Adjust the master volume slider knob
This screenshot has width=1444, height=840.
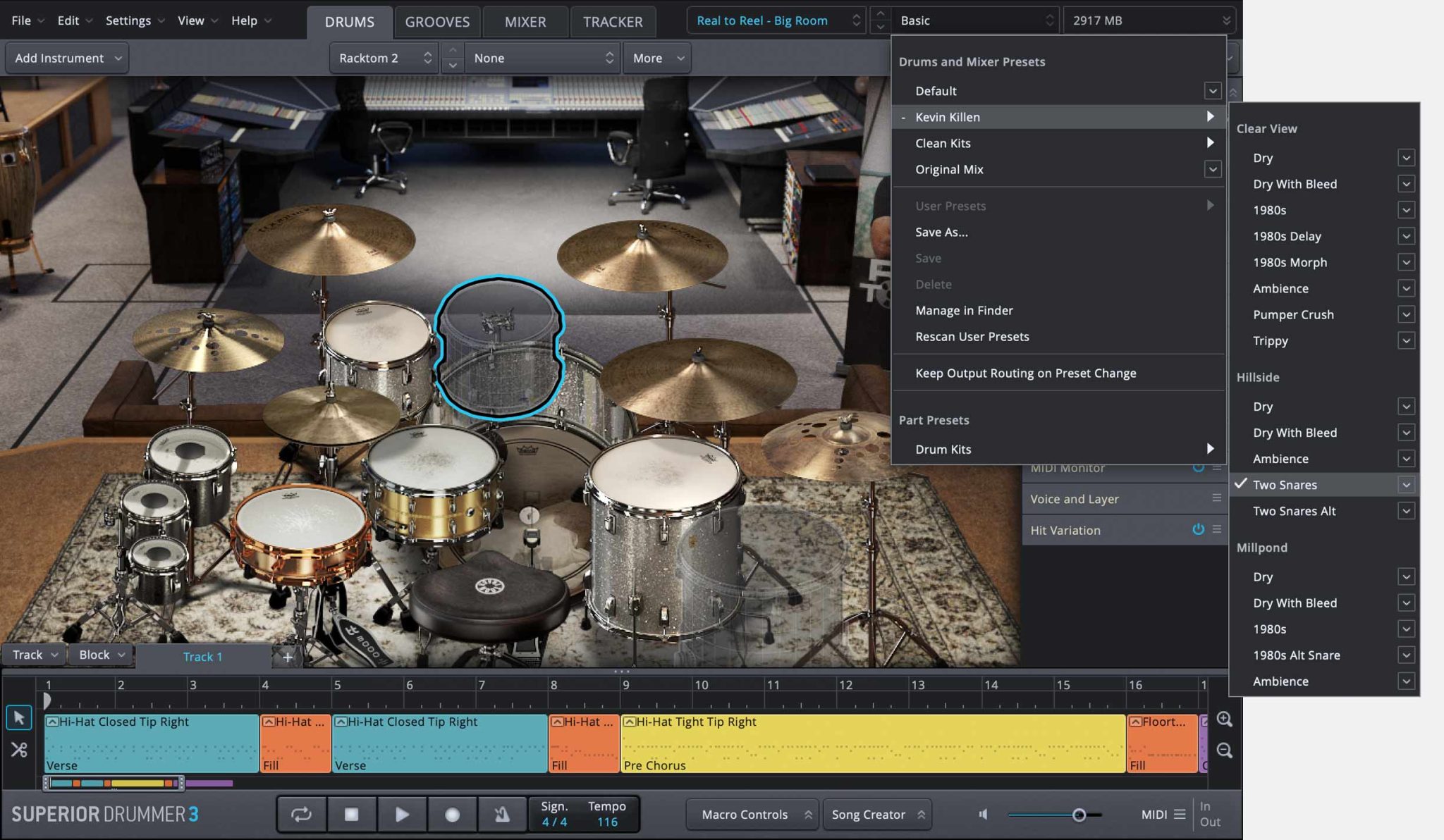coord(1079,815)
